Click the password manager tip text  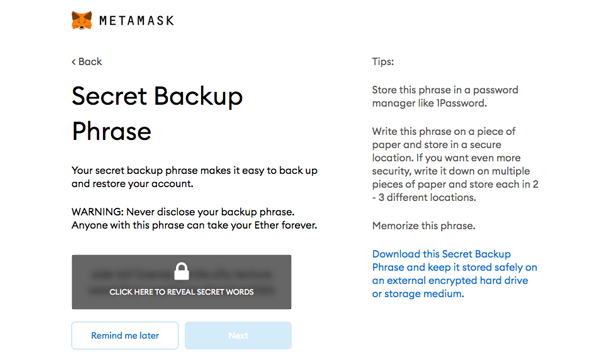click(x=445, y=96)
